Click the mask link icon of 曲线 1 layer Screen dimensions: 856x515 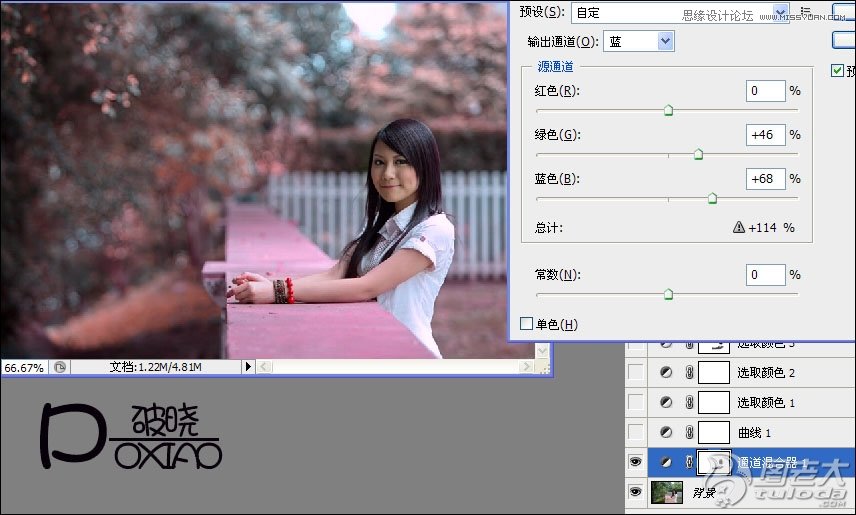point(689,432)
